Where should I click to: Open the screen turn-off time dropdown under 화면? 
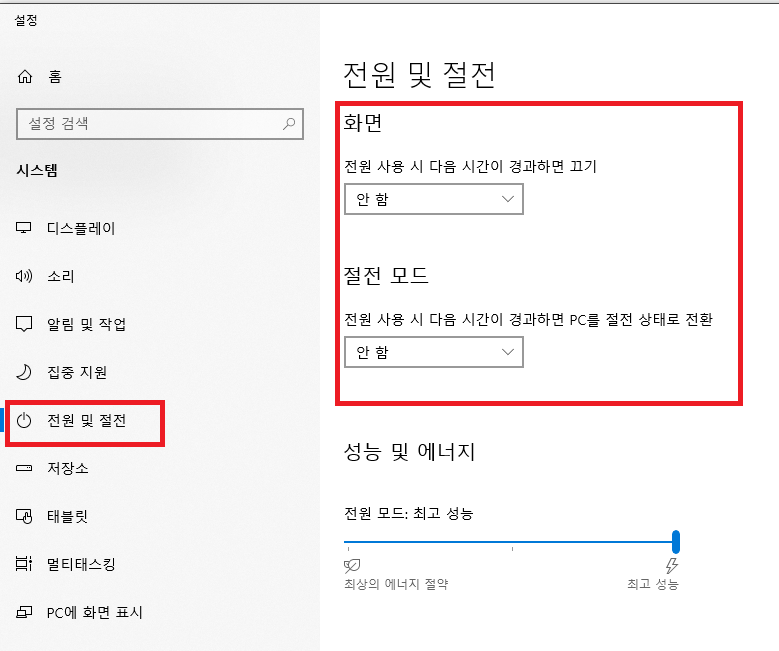tap(434, 199)
